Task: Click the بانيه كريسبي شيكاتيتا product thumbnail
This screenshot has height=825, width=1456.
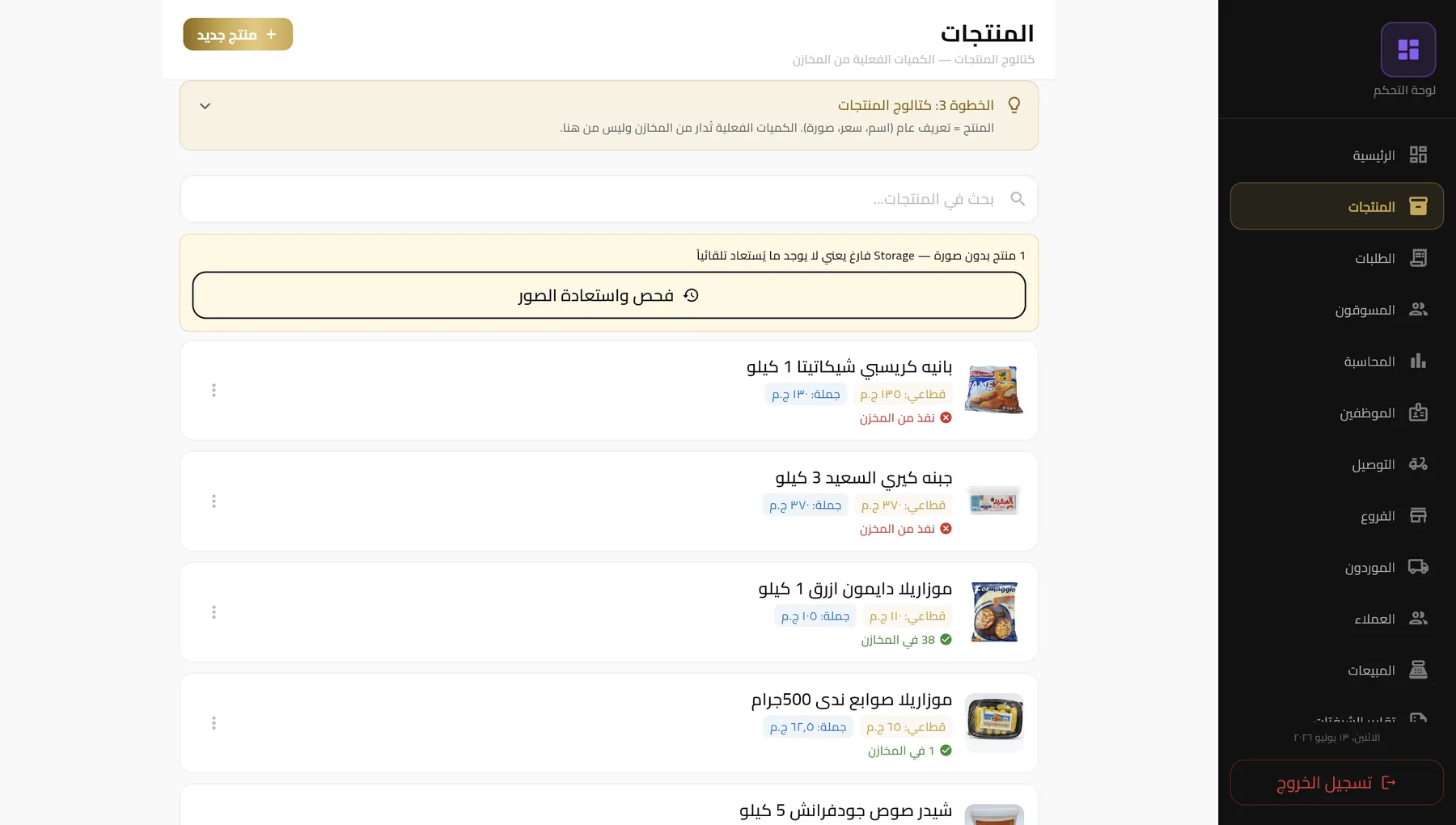Action: pyautogui.click(x=994, y=390)
